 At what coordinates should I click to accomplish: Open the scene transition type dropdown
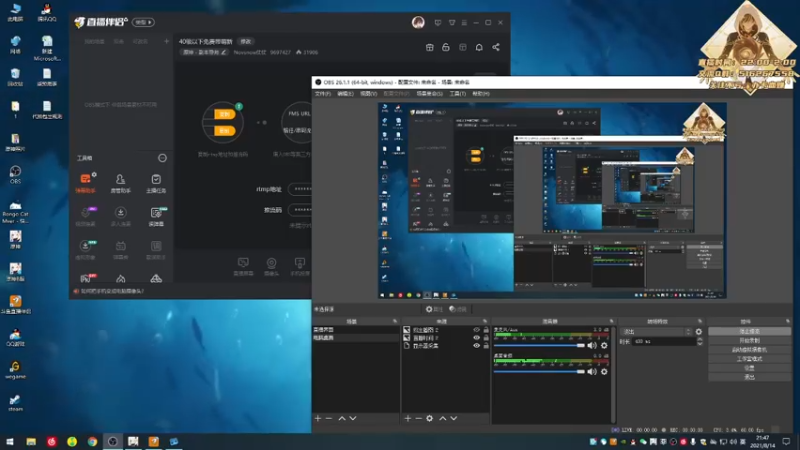coord(656,332)
